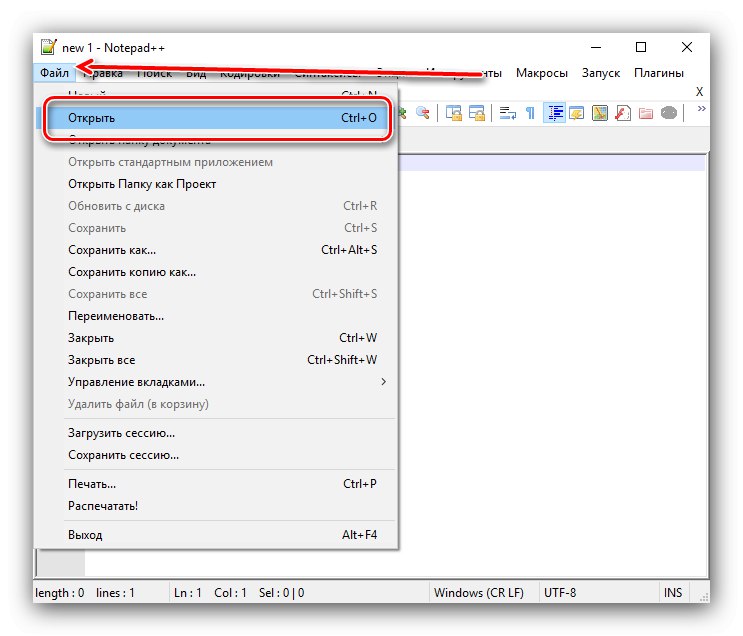Open the Запуск menu
The image size is (743, 636).
[601, 73]
